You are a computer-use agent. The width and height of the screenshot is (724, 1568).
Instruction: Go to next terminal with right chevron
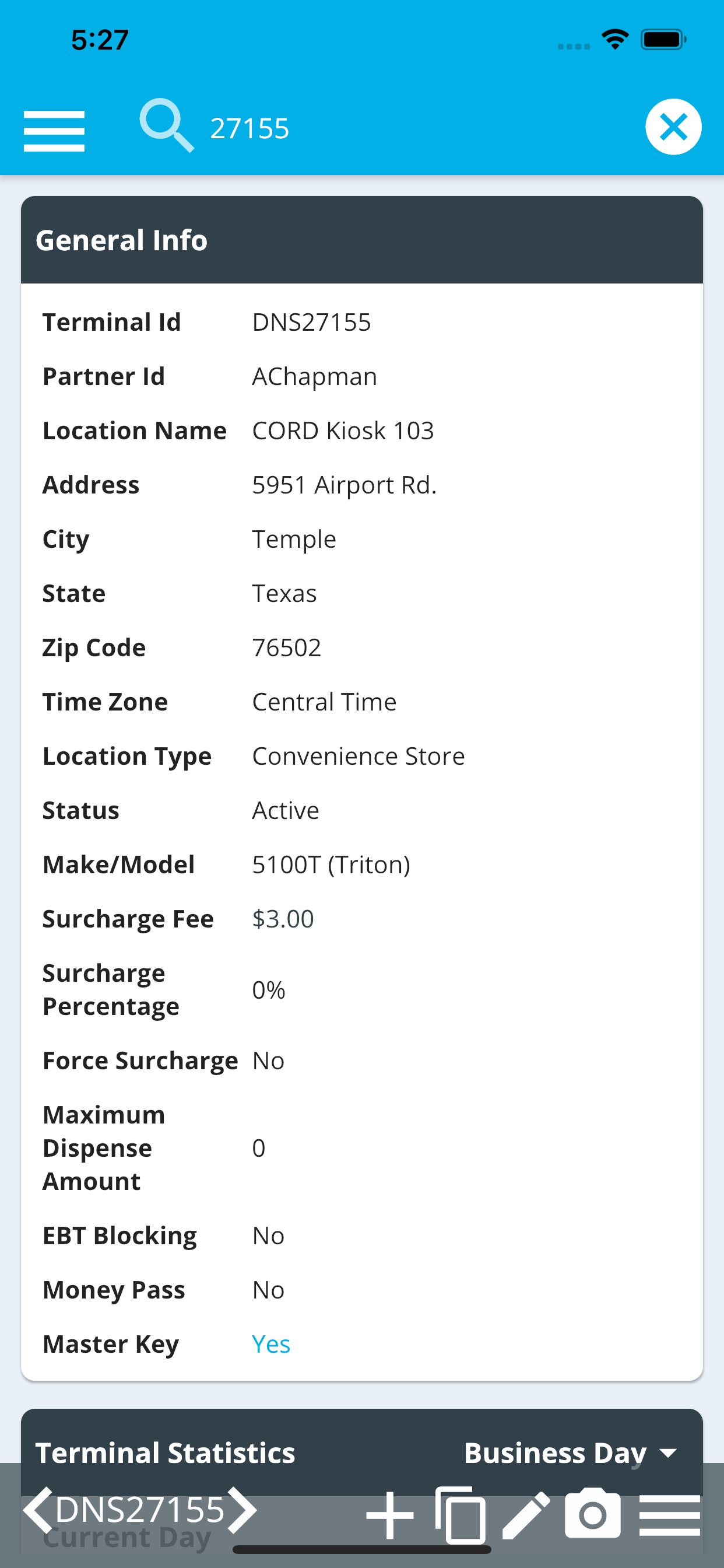coord(242,1510)
